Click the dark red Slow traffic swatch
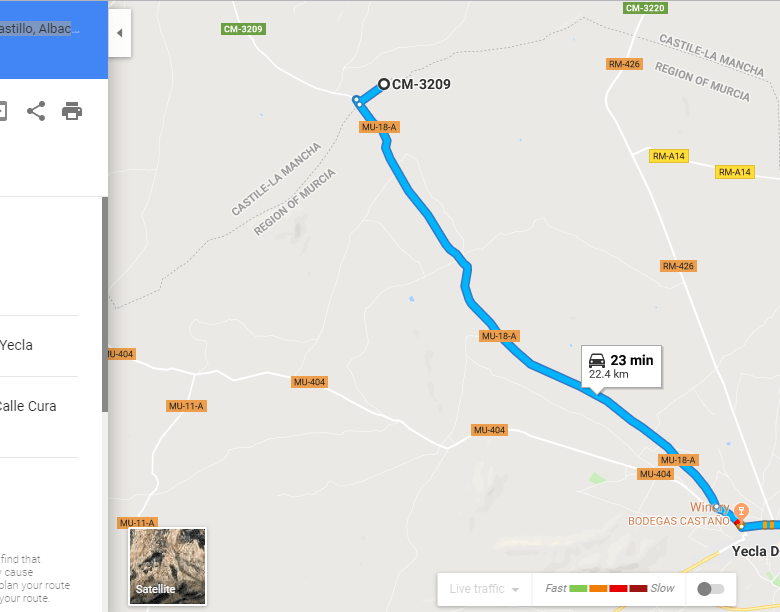780x612 pixels. tap(638, 589)
